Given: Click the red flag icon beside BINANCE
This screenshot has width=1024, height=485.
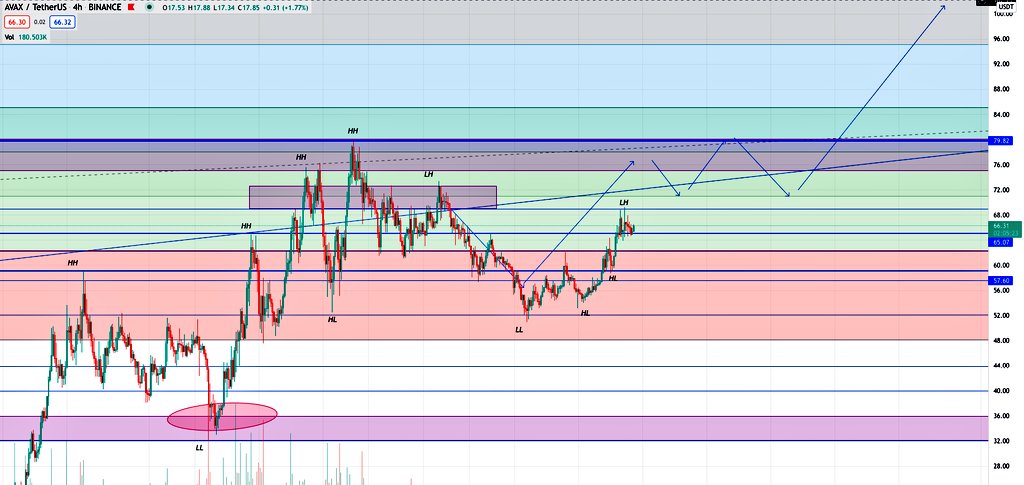Looking at the screenshot, I should click(x=131, y=7).
